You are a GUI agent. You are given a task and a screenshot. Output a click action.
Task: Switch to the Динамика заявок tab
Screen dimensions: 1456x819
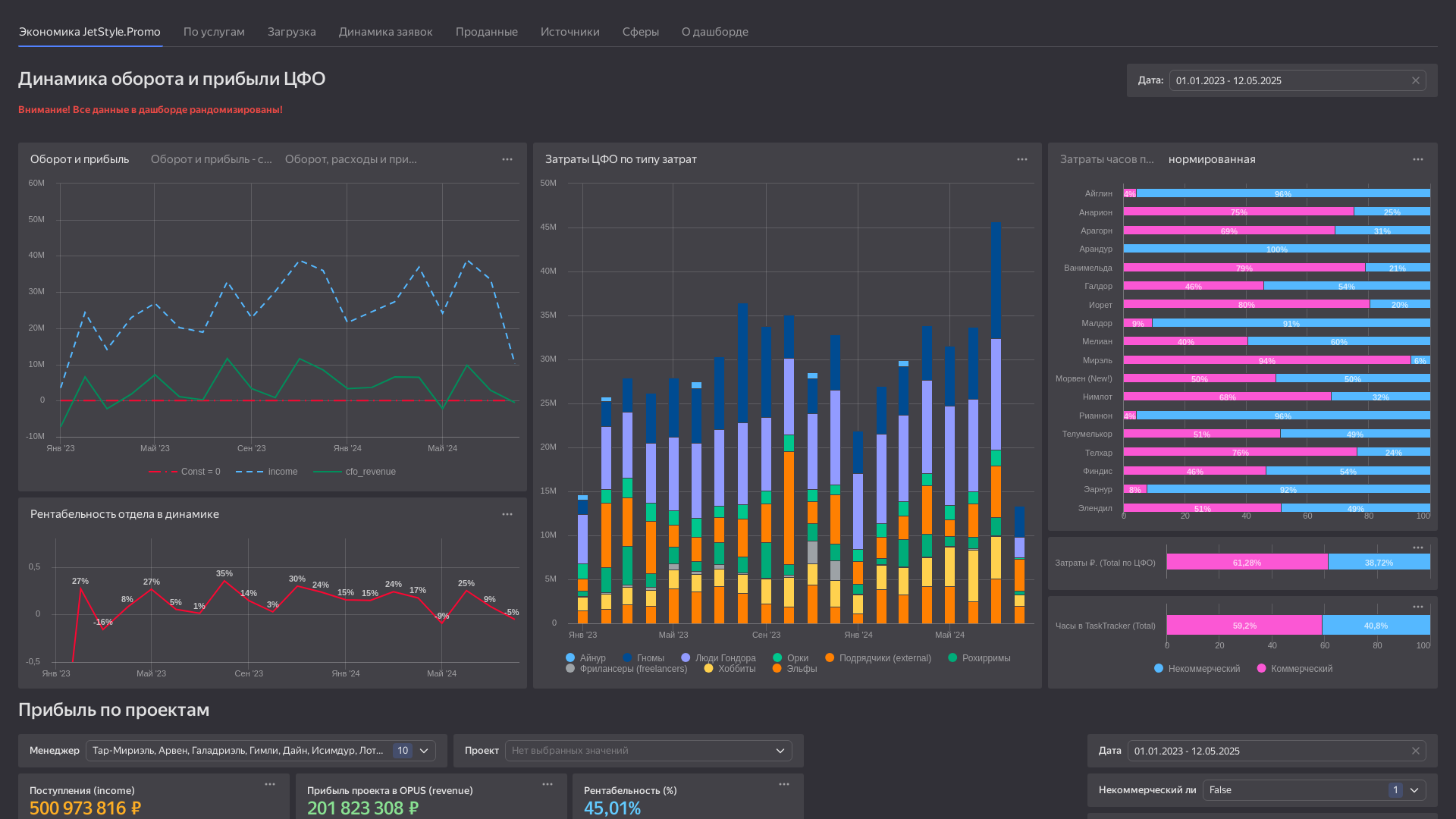(385, 32)
